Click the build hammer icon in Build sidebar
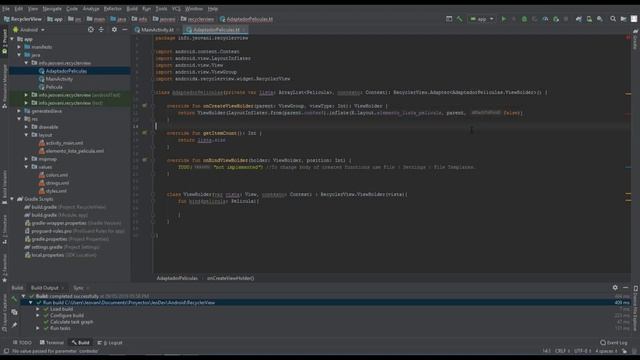The image size is (640, 360). 14,299
